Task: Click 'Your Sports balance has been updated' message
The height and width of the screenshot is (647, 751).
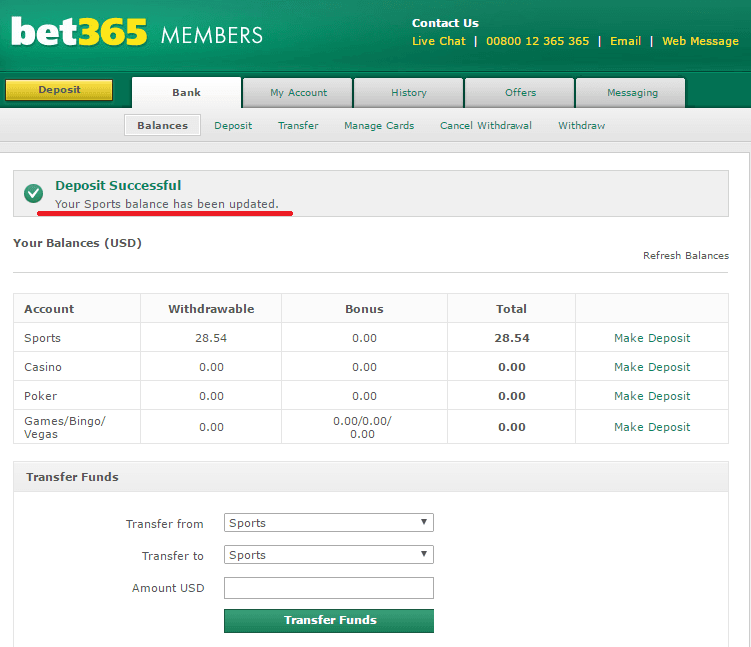Action: (x=167, y=204)
